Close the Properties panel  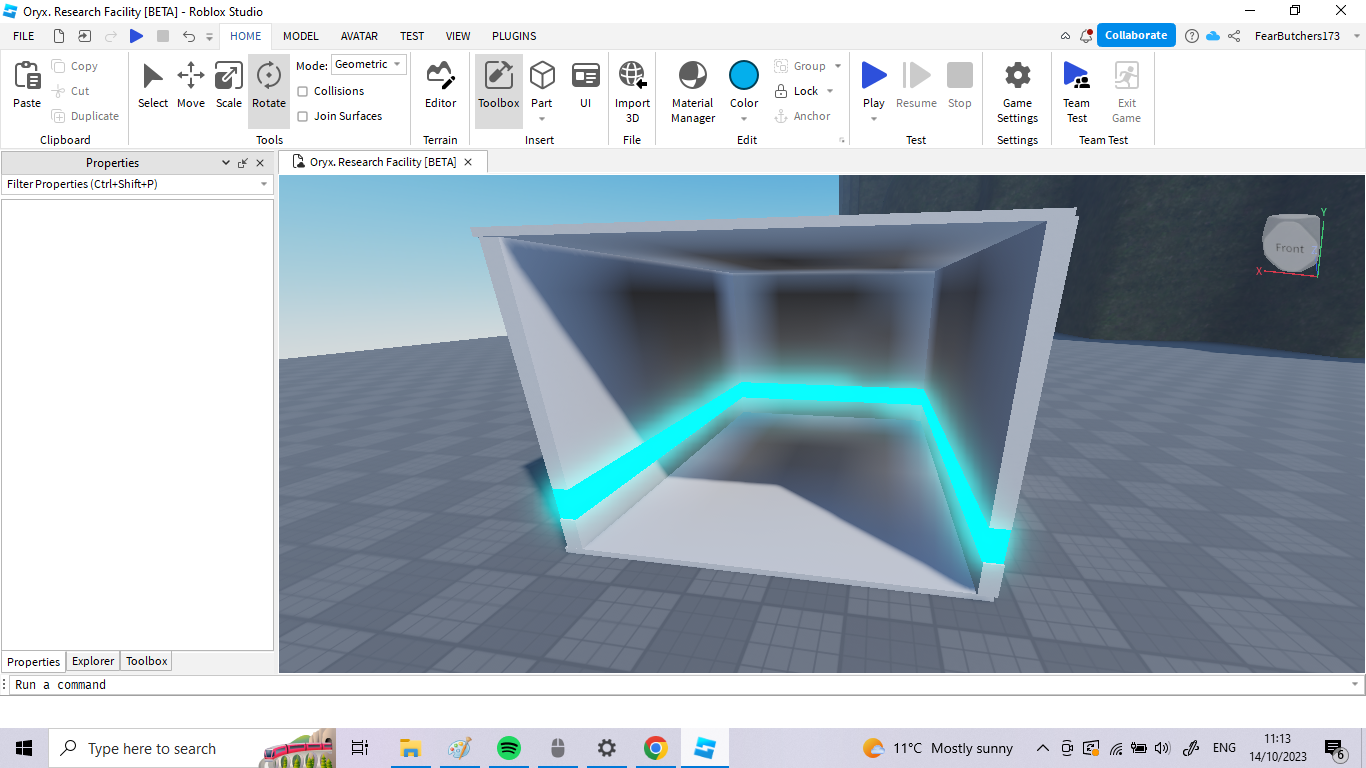[x=260, y=163]
